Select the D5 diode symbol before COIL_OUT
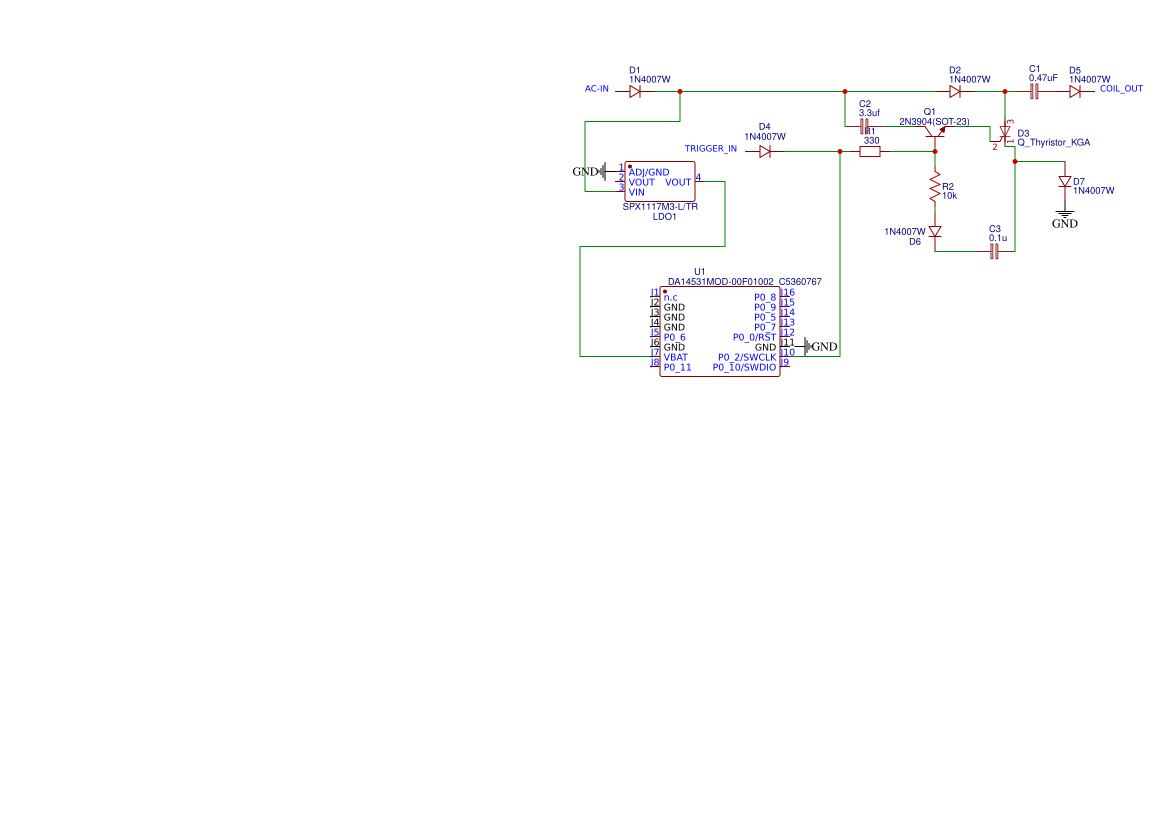Image resolution: width=1169 pixels, height=827 pixels. coord(1074,92)
